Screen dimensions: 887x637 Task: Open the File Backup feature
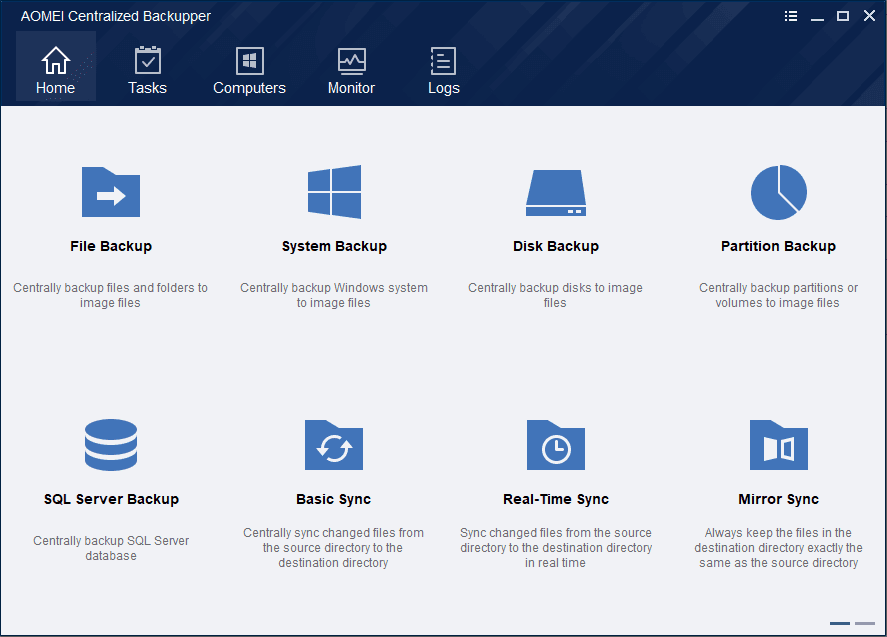pos(110,192)
